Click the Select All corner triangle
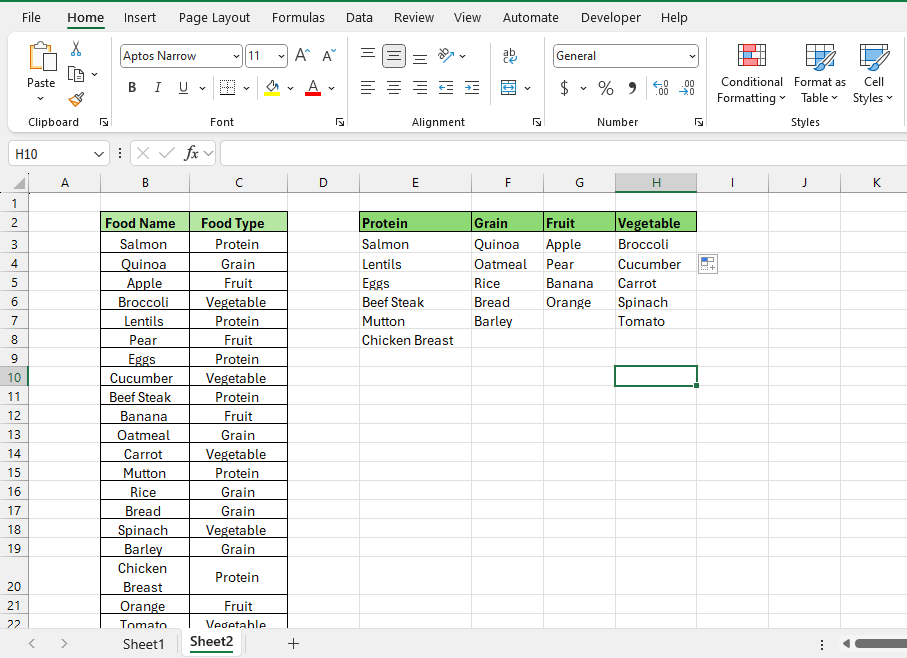Image resolution: width=907 pixels, height=658 pixels. [19, 183]
